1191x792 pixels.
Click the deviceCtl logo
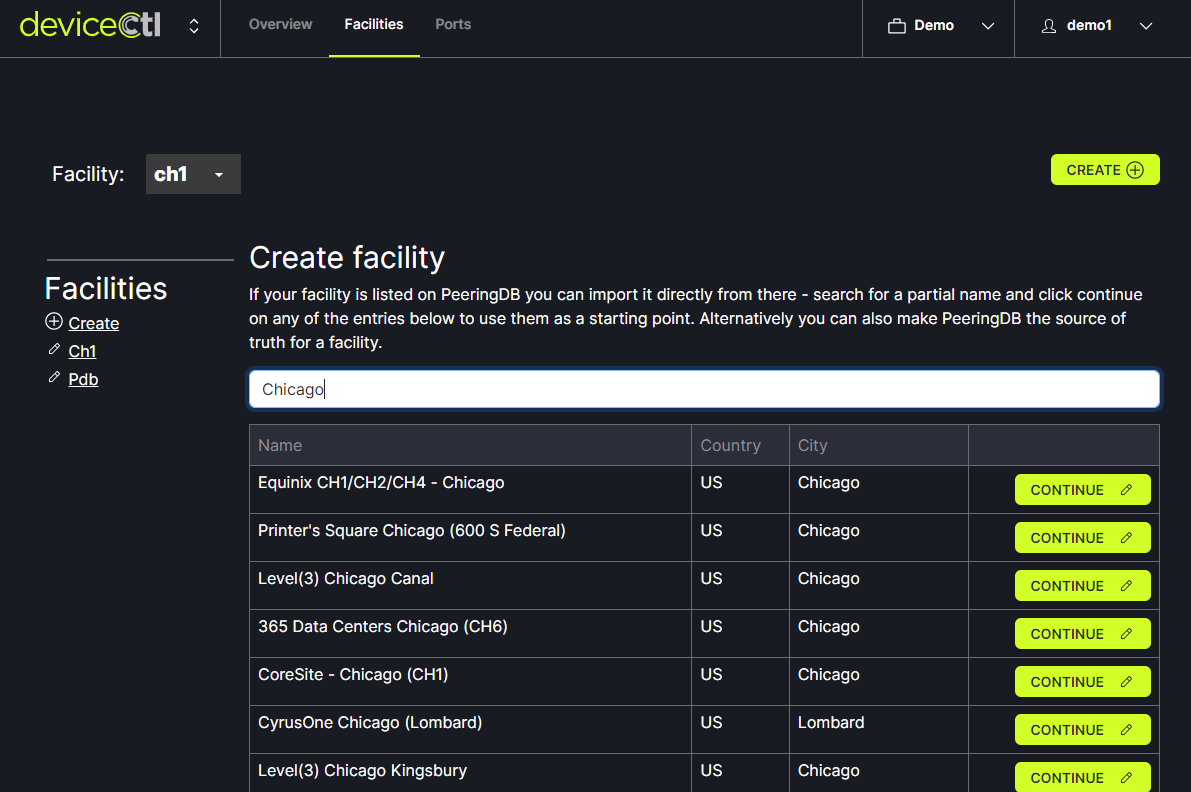click(90, 26)
